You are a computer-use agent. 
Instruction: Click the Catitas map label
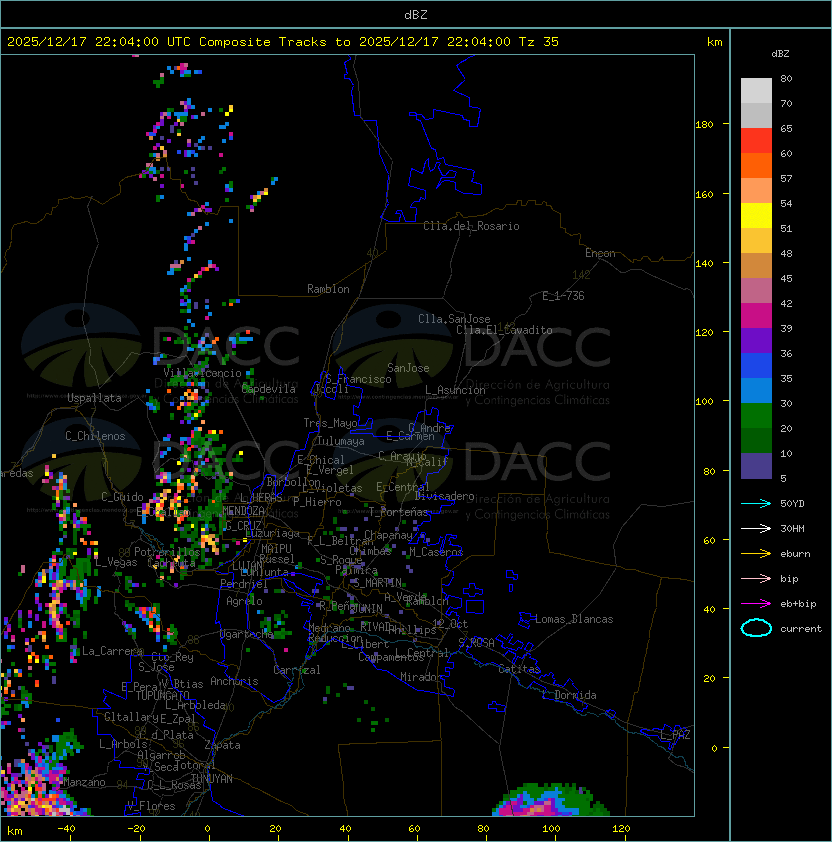coord(519,669)
